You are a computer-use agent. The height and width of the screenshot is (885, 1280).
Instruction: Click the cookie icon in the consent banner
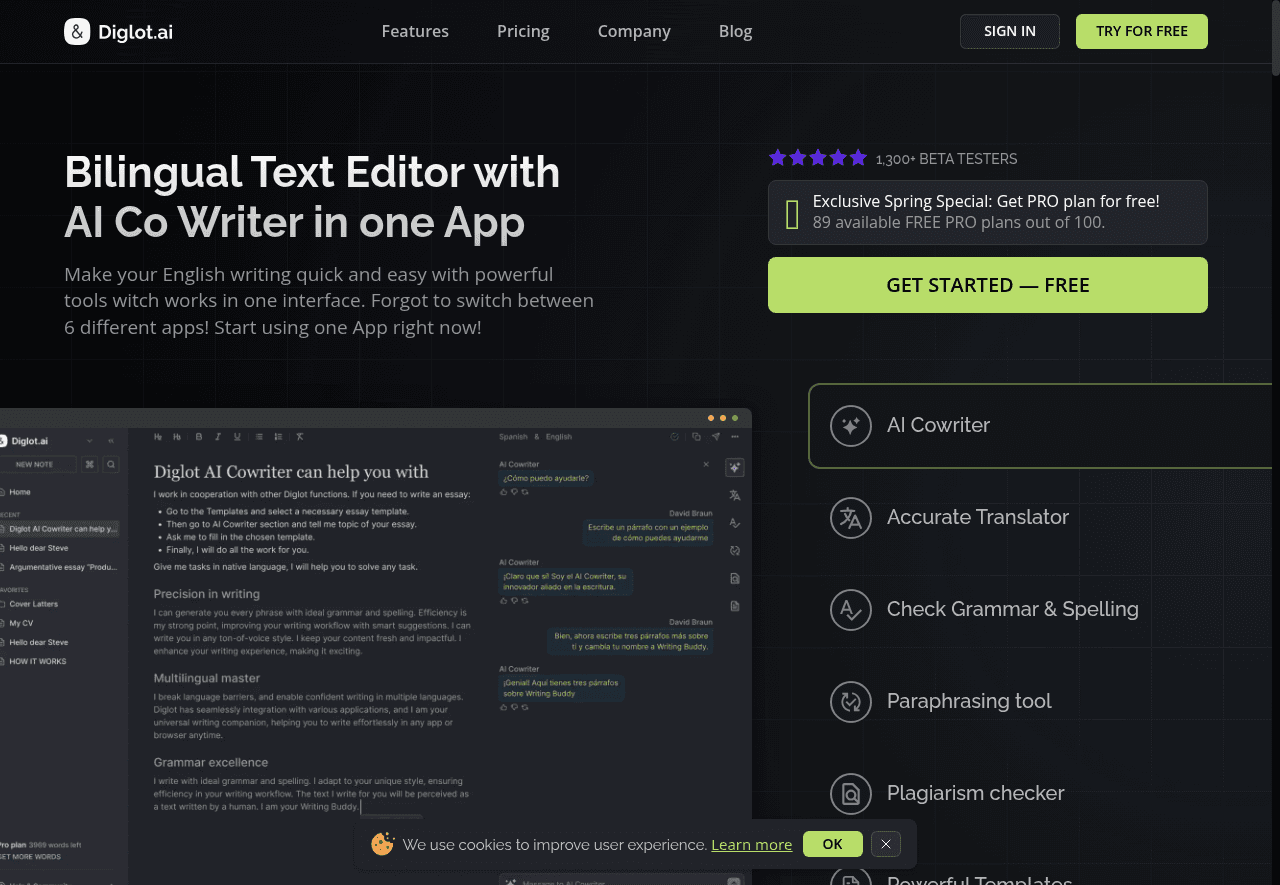pyautogui.click(x=382, y=844)
